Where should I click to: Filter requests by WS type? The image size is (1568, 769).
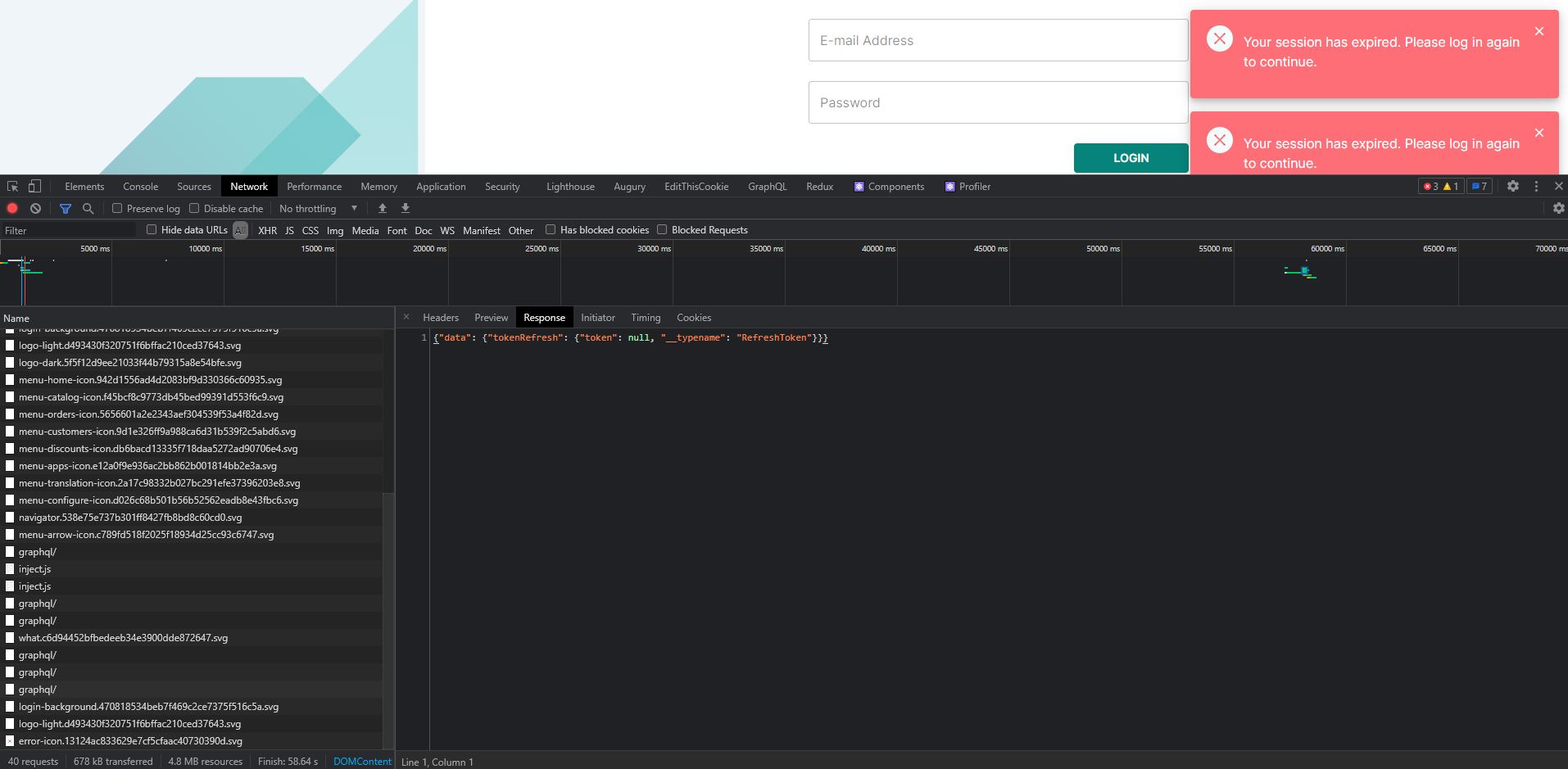(447, 231)
